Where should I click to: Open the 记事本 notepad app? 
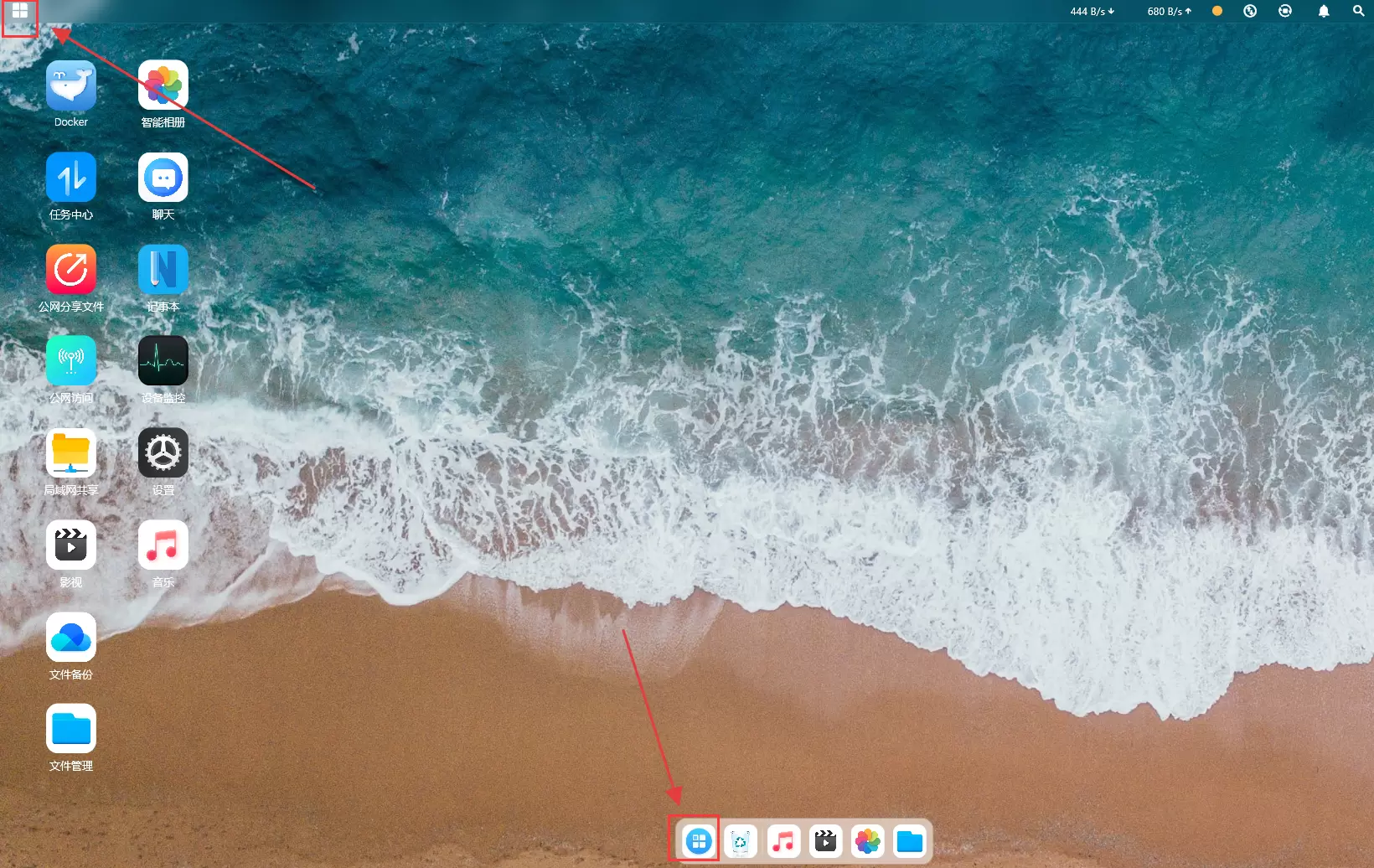pyautogui.click(x=163, y=270)
